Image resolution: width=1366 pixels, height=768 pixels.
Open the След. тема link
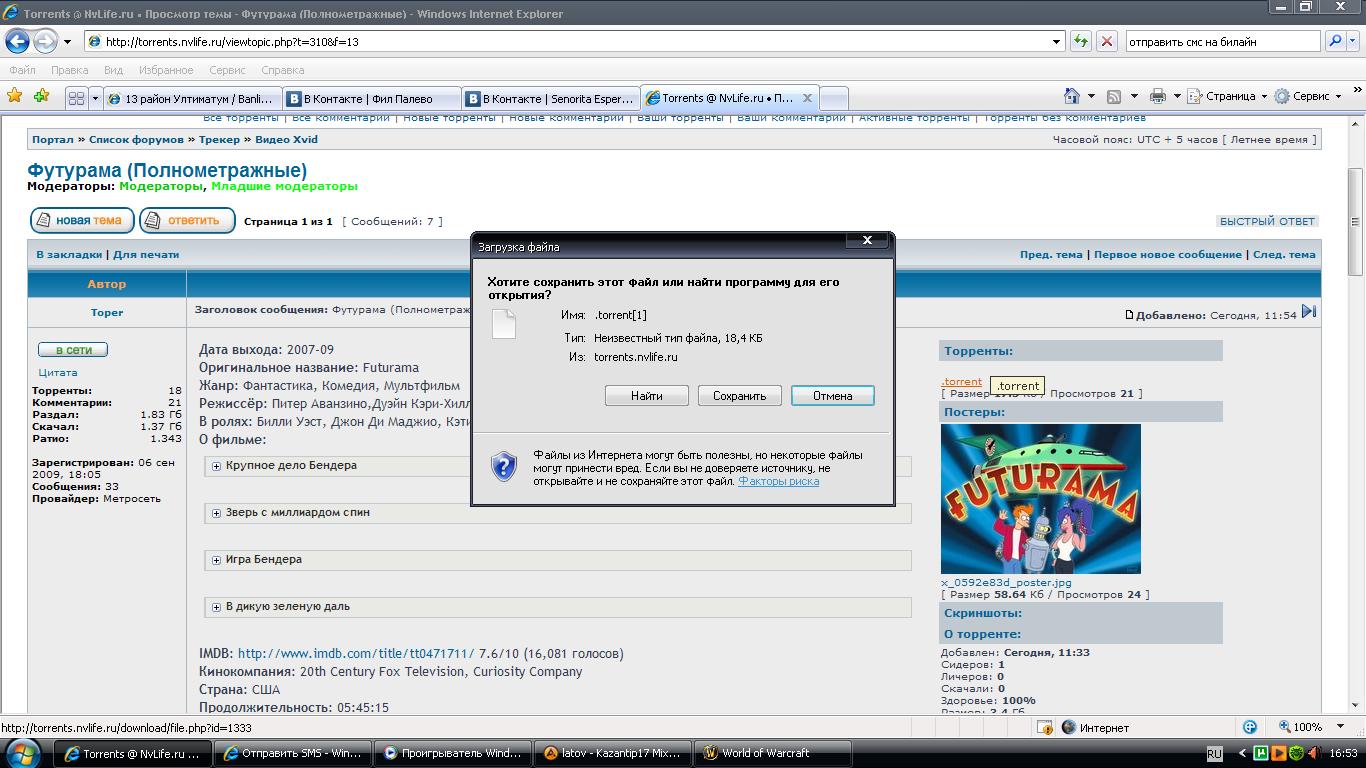click(1284, 254)
